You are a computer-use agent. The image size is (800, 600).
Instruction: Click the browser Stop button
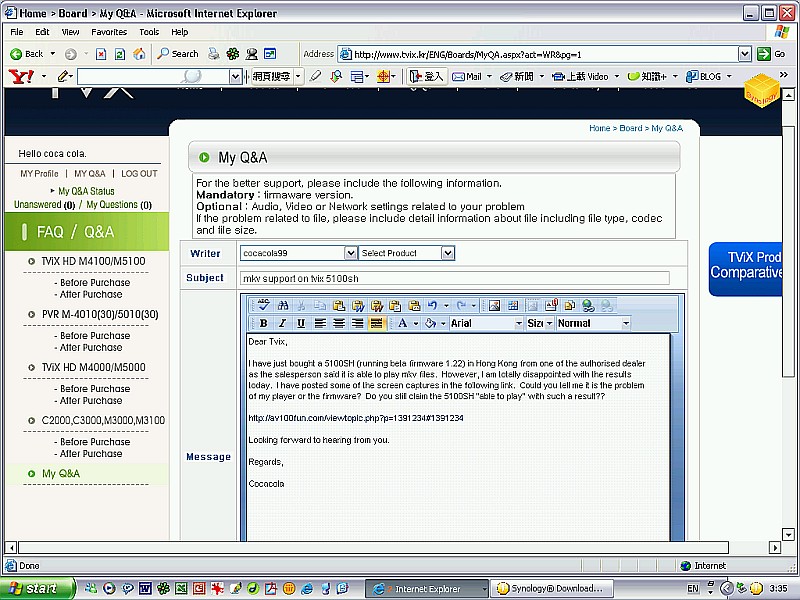(101, 54)
